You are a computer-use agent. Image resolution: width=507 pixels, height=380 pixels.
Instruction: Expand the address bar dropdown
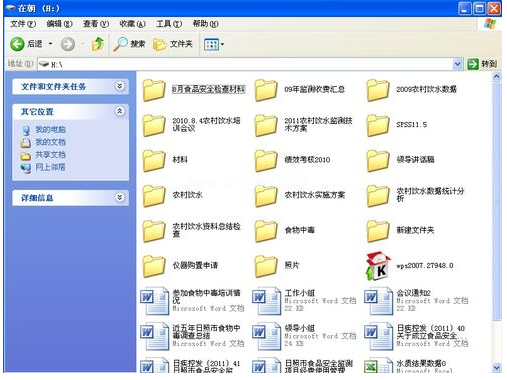458,64
